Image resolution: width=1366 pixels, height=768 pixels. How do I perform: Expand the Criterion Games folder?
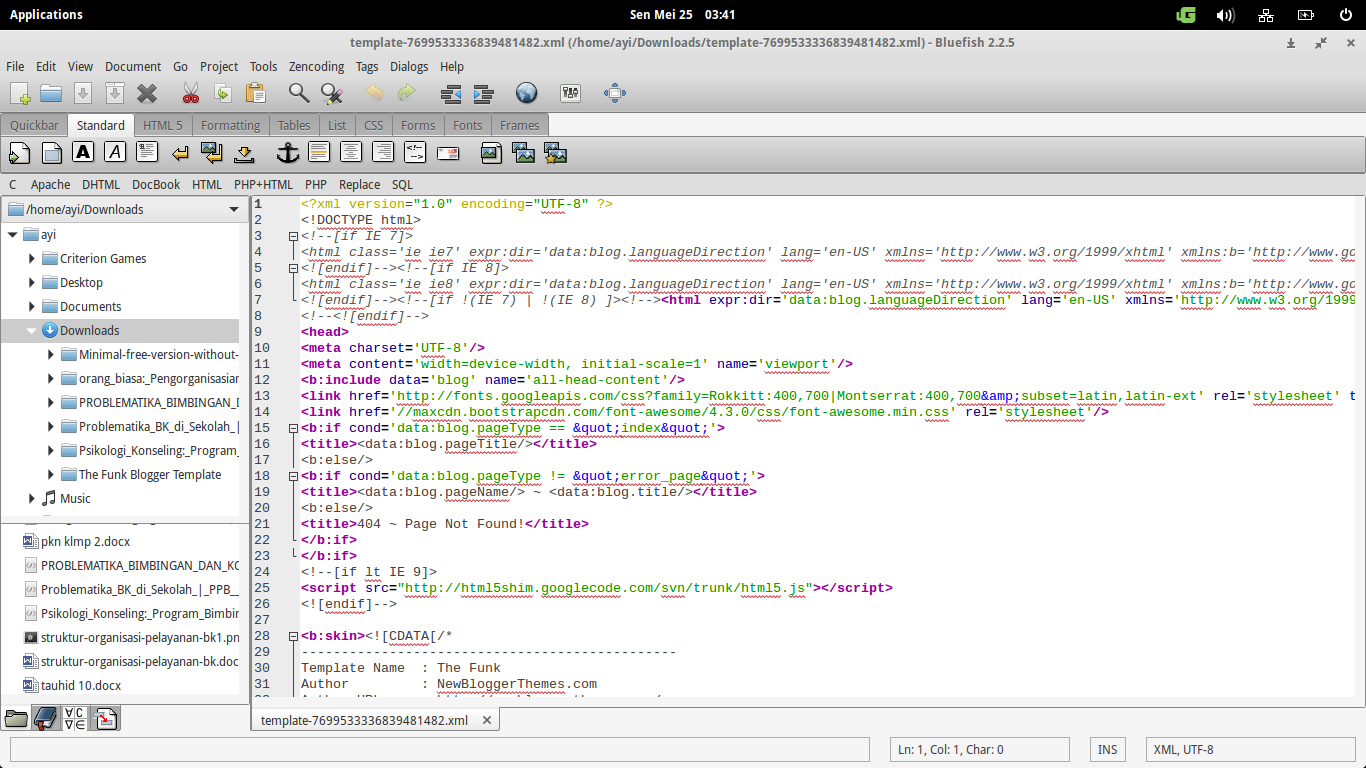point(33,259)
